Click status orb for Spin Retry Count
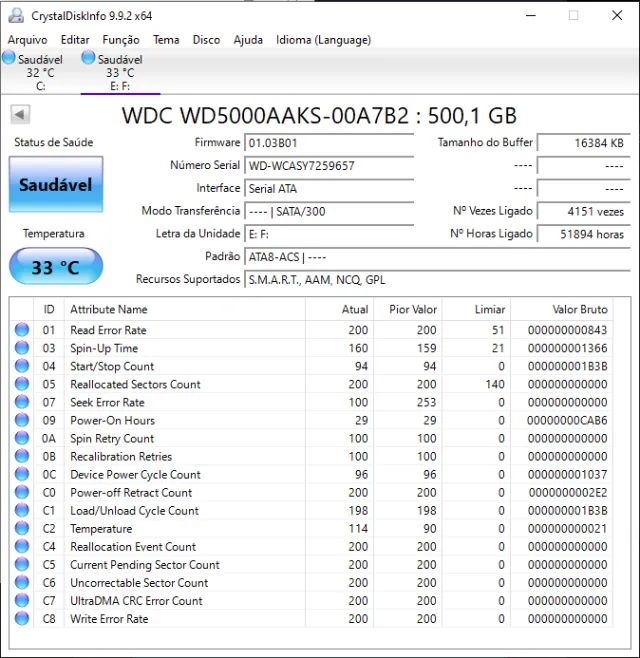 pos(22,438)
